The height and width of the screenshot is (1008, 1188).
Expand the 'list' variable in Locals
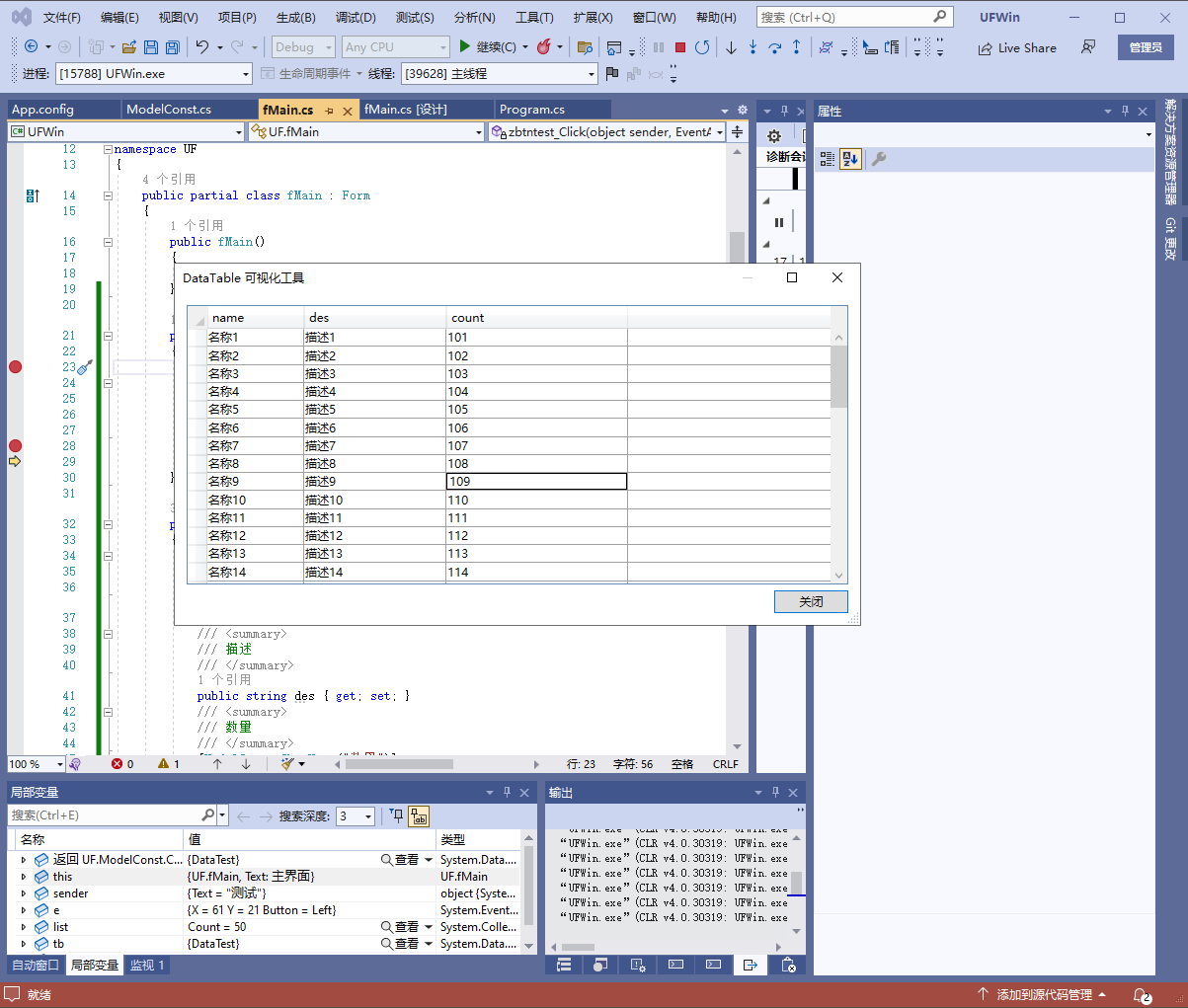(24, 927)
